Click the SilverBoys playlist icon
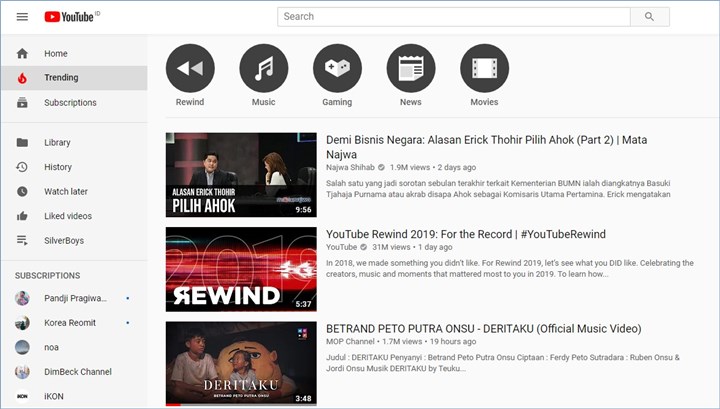The height and width of the screenshot is (409, 720). pyautogui.click(x=22, y=240)
